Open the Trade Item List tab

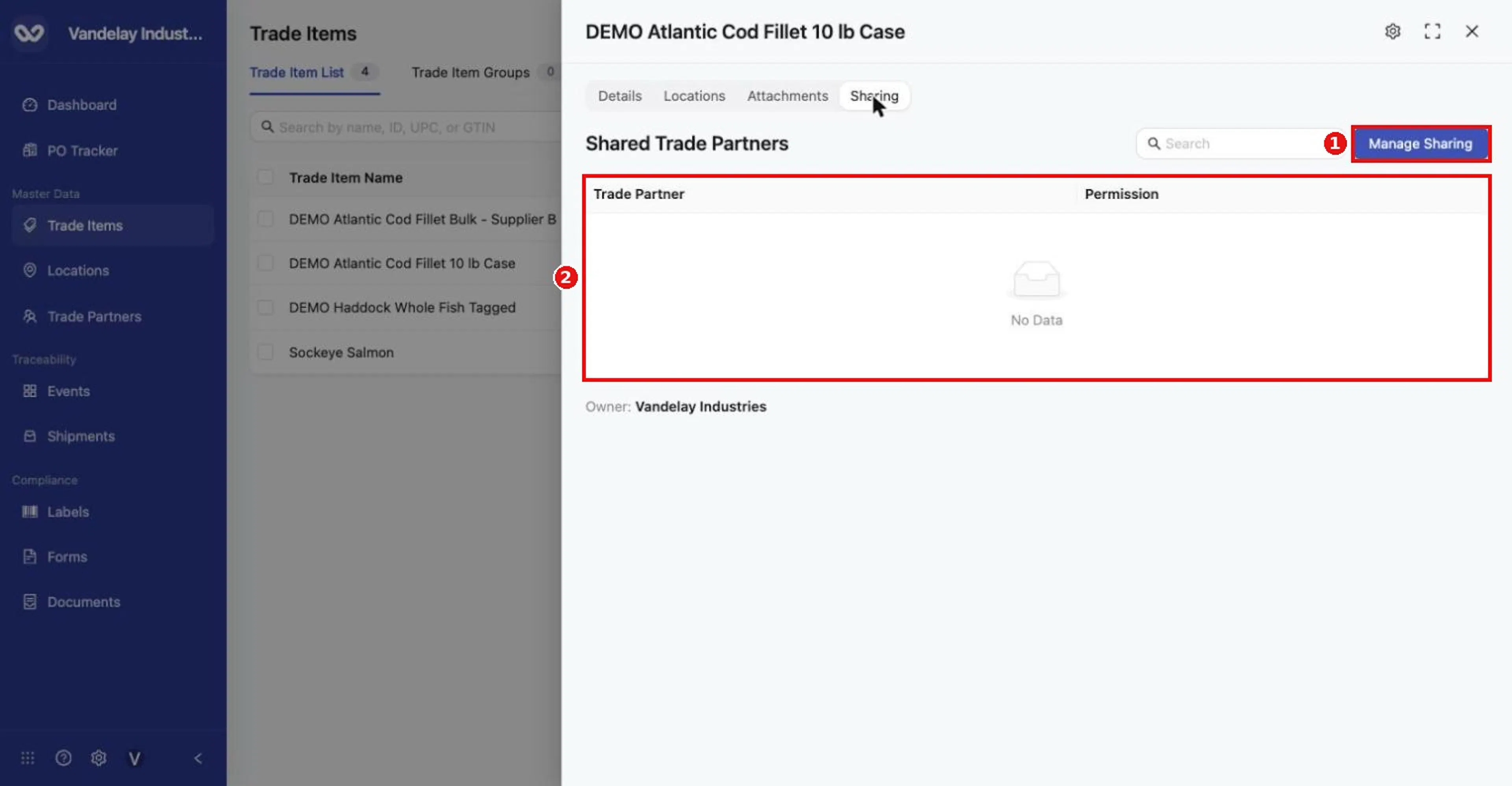(x=314, y=73)
